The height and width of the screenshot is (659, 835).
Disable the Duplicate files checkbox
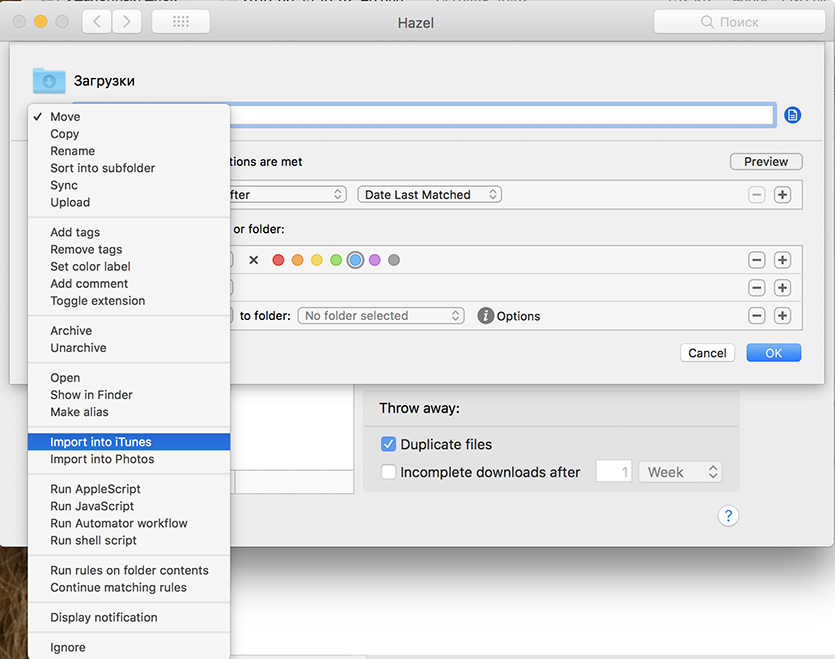coord(388,444)
